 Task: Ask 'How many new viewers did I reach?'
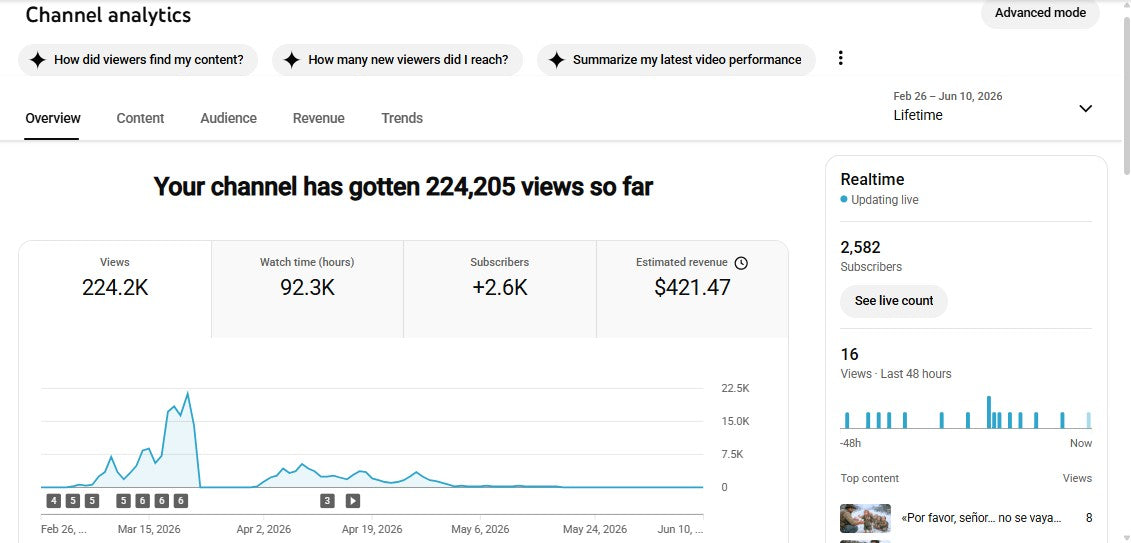(x=397, y=60)
